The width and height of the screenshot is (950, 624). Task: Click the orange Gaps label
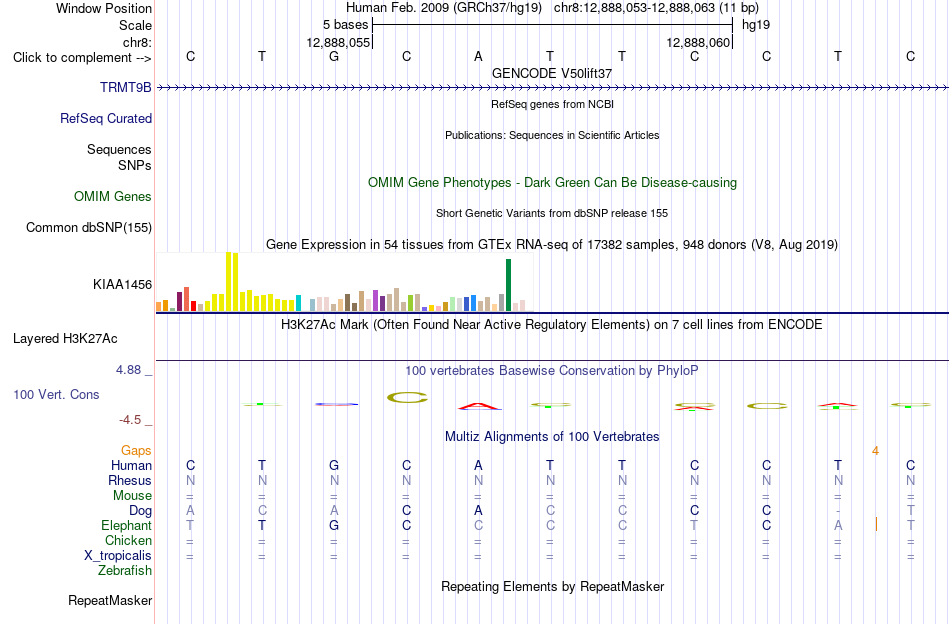point(136,450)
